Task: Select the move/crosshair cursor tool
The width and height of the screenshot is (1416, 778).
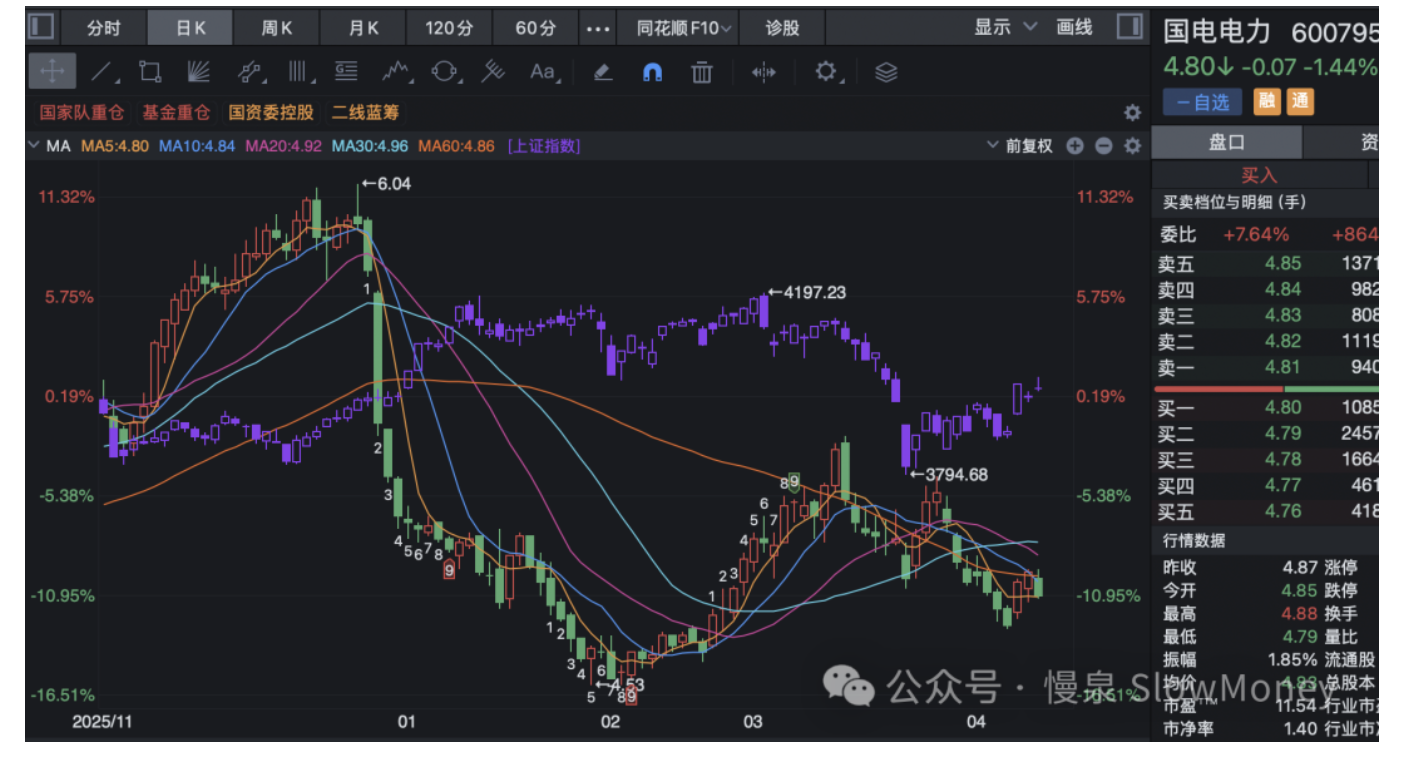Action: pyautogui.click(x=51, y=71)
